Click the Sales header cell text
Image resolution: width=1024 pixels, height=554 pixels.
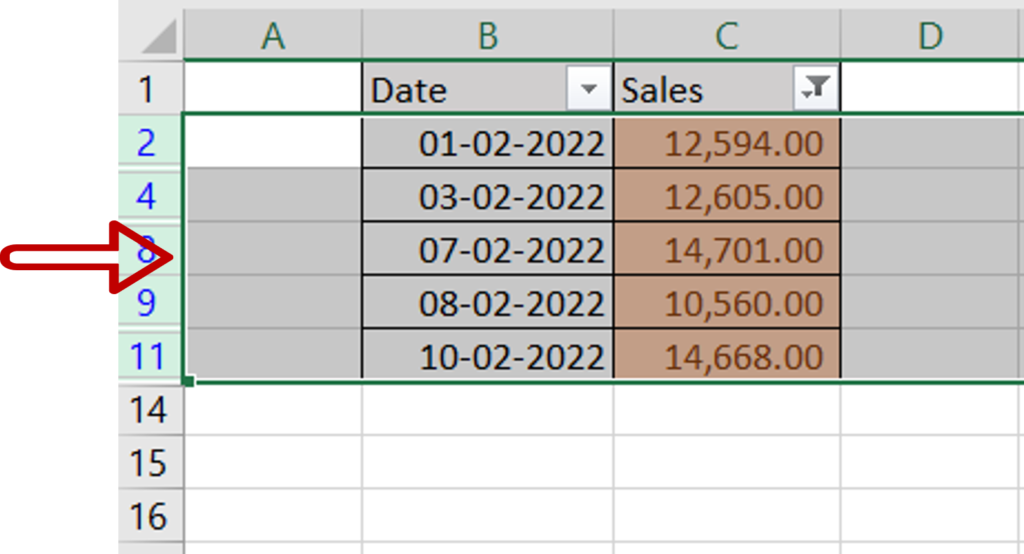(x=662, y=90)
